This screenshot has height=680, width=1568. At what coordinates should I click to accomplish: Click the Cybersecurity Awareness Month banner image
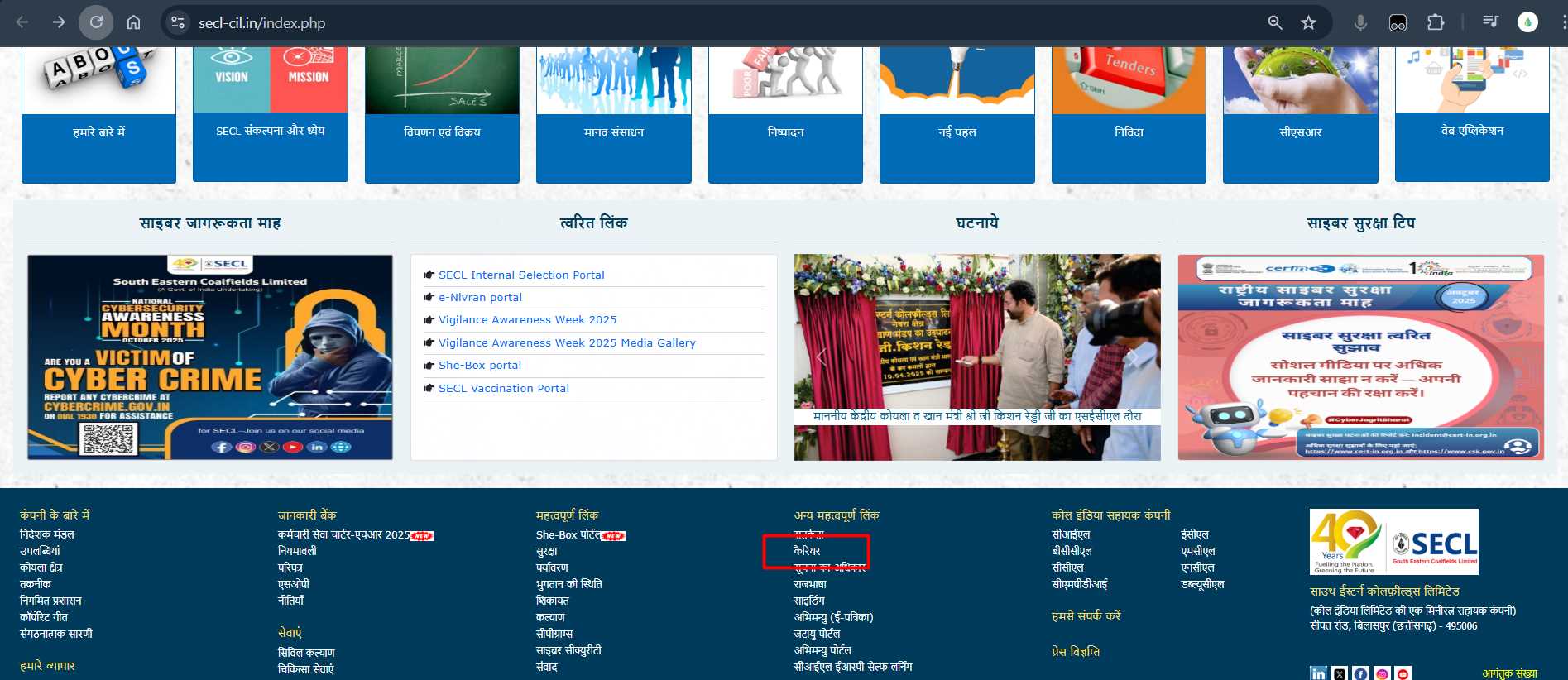pos(210,357)
